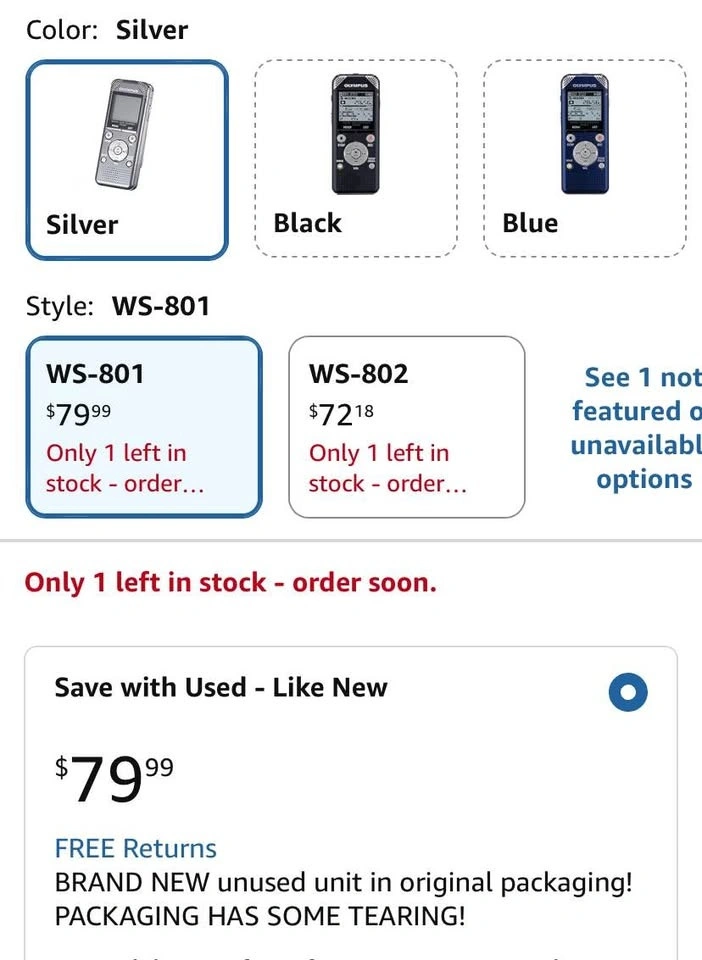Open the unavailable options link
The height and width of the screenshot is (960, 702).
pos(637,428)
